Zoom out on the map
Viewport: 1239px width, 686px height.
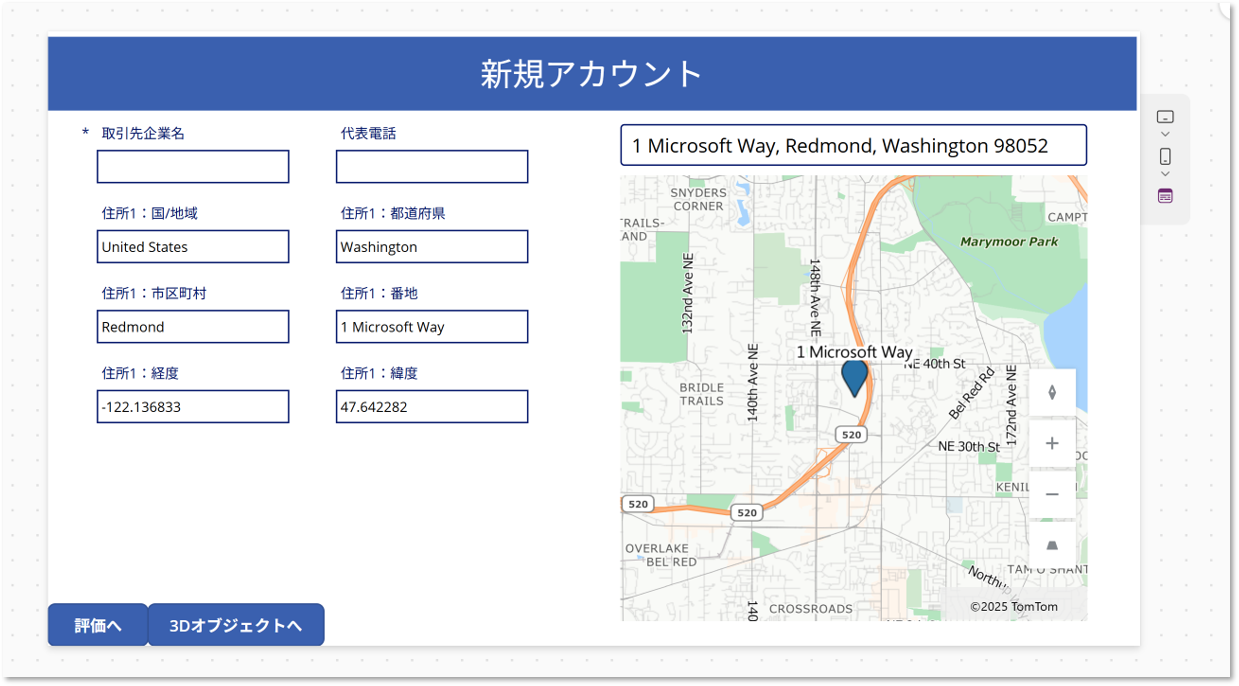tap(1052, 494)
